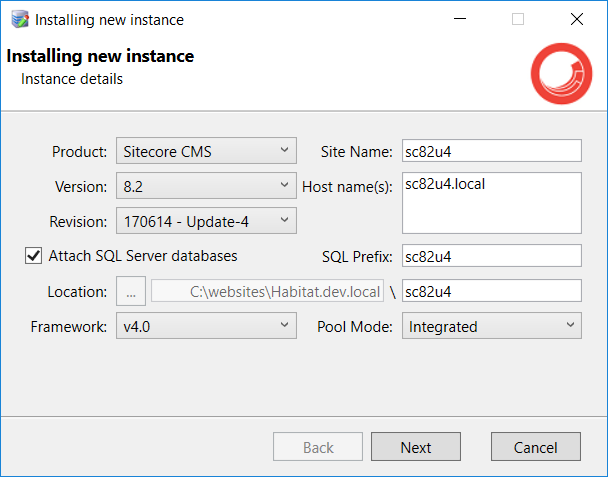Click the Instance details subtitle
608x477 pixels.
tap(72, 79)
